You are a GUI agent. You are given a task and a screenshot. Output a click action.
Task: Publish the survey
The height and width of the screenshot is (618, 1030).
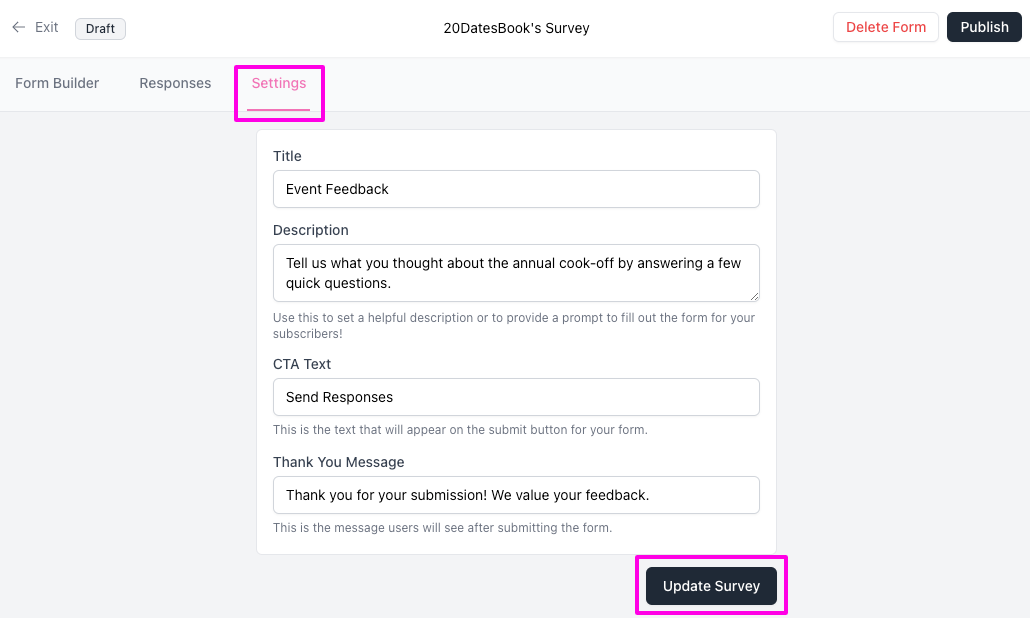(x=984, y=27)
